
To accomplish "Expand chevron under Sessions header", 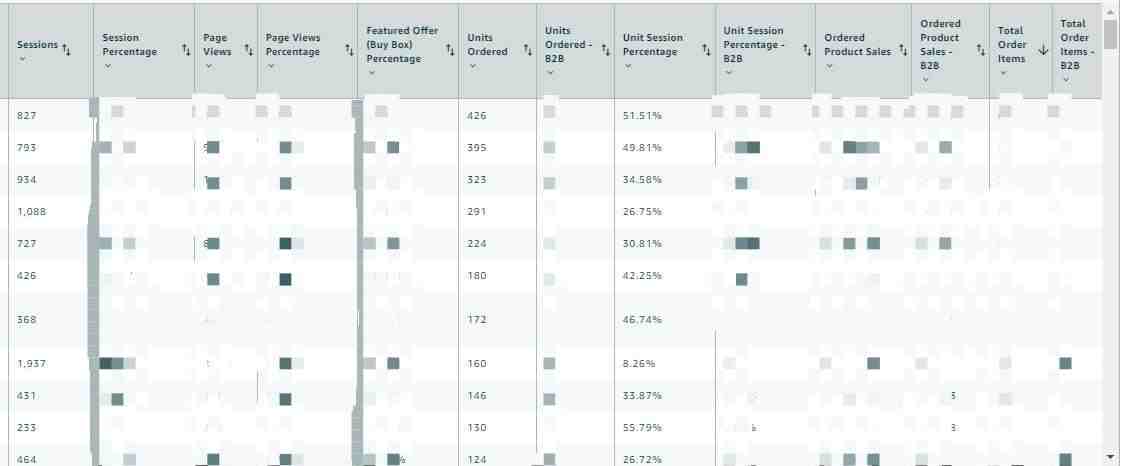I will [22, 60].
